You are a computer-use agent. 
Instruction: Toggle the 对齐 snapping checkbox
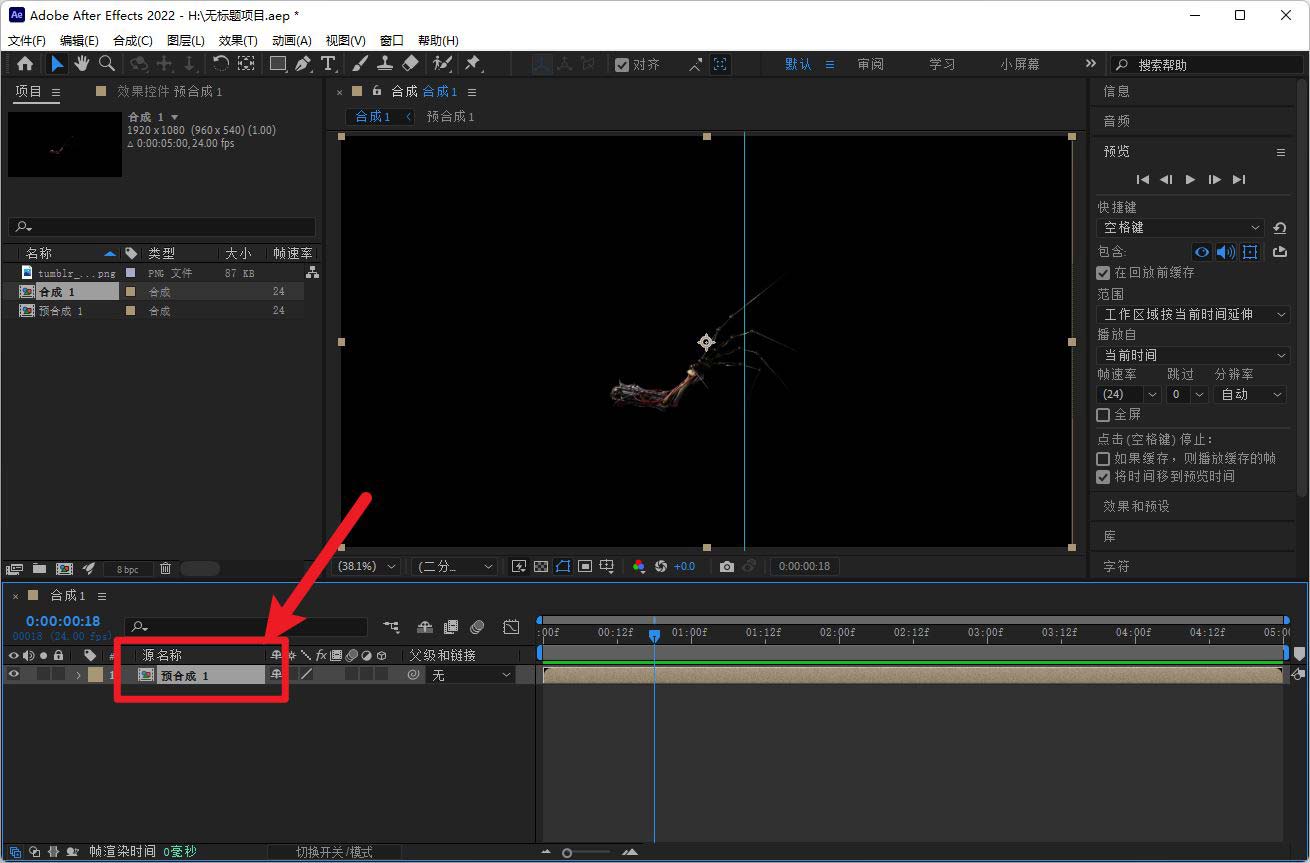[x=622, y=64]
